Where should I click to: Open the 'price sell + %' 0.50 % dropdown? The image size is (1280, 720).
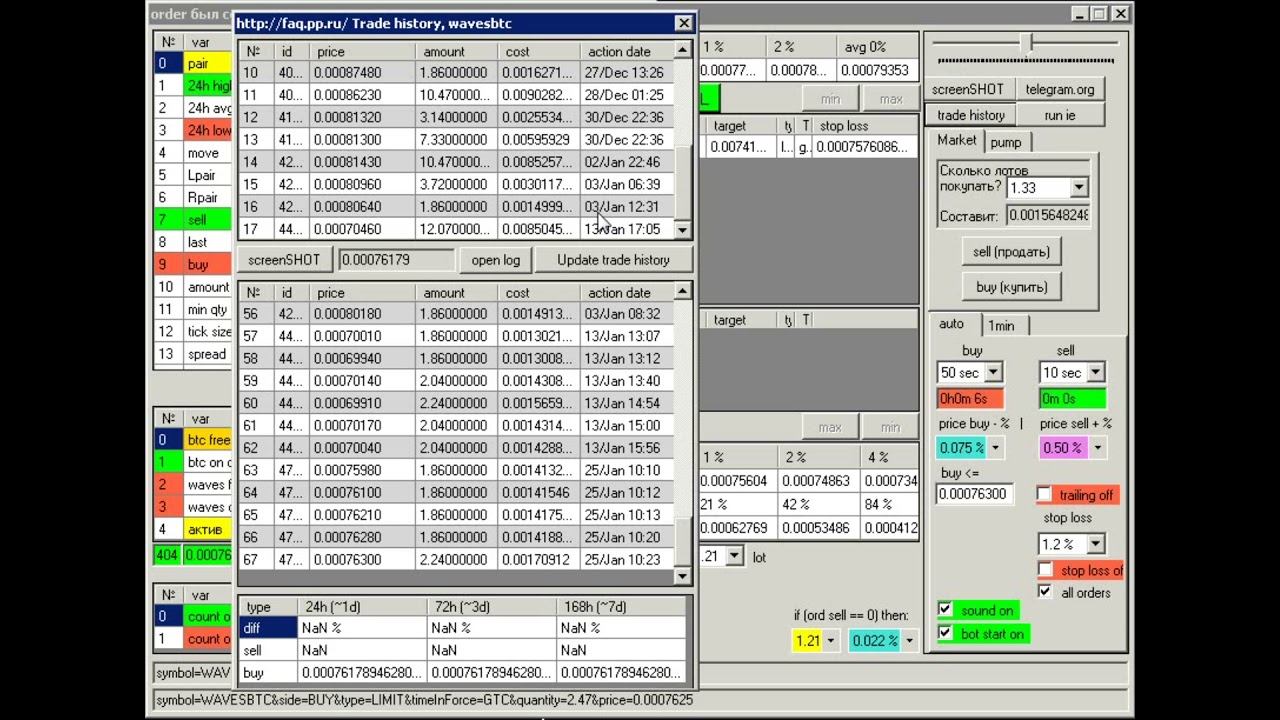1097,448
